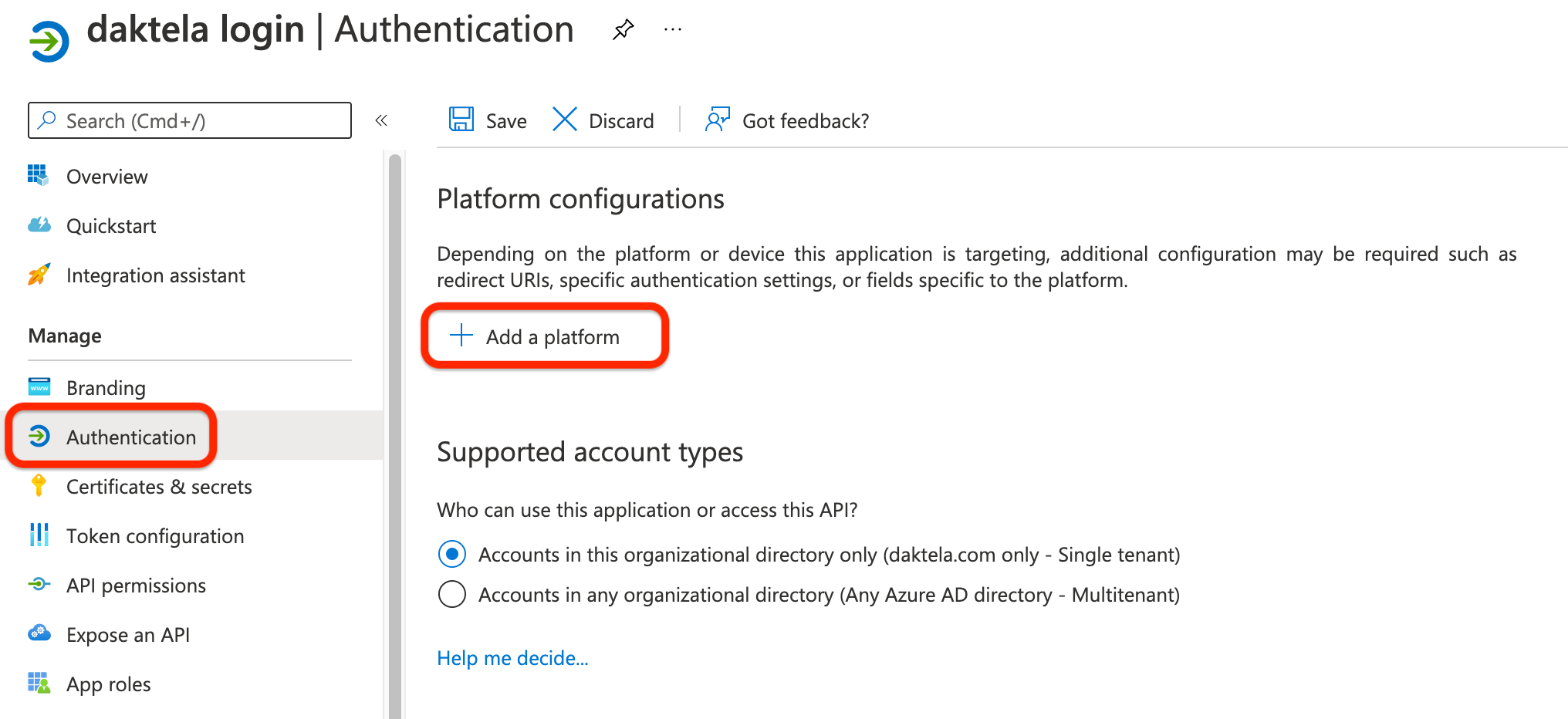Choose Multitenant accounts option

[451, 594]
